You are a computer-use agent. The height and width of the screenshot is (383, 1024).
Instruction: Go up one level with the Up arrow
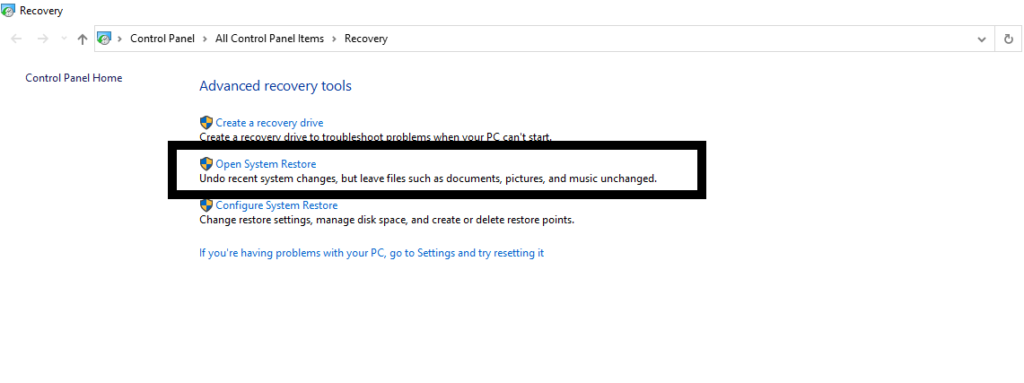[82, 39]
